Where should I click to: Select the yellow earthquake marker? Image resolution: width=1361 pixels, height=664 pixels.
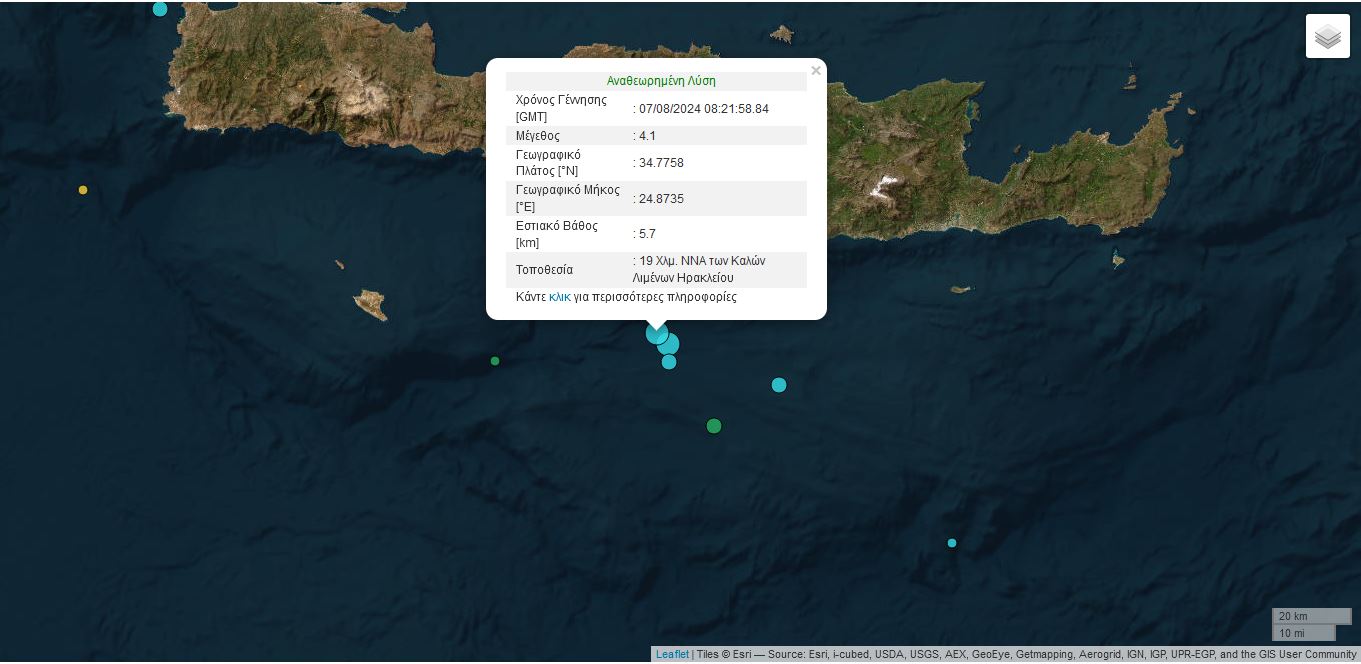click(x=83, y=190)
